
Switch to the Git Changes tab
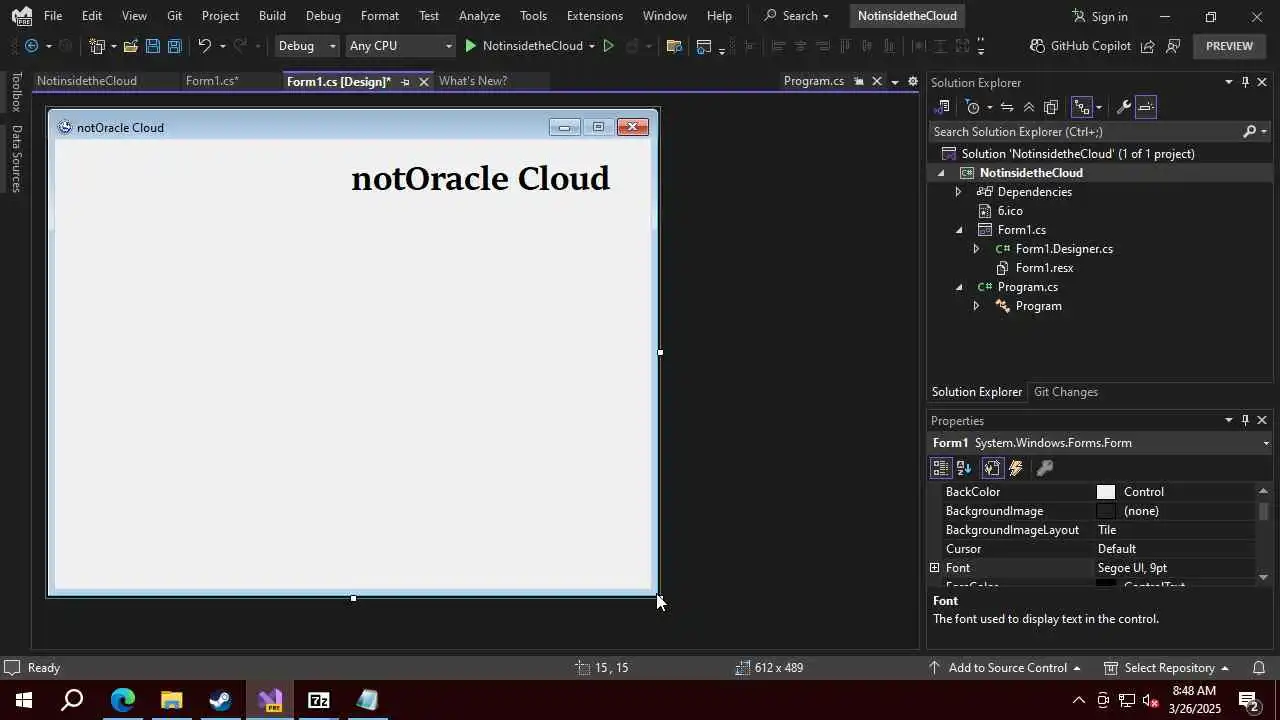(x=1066, y=392)
